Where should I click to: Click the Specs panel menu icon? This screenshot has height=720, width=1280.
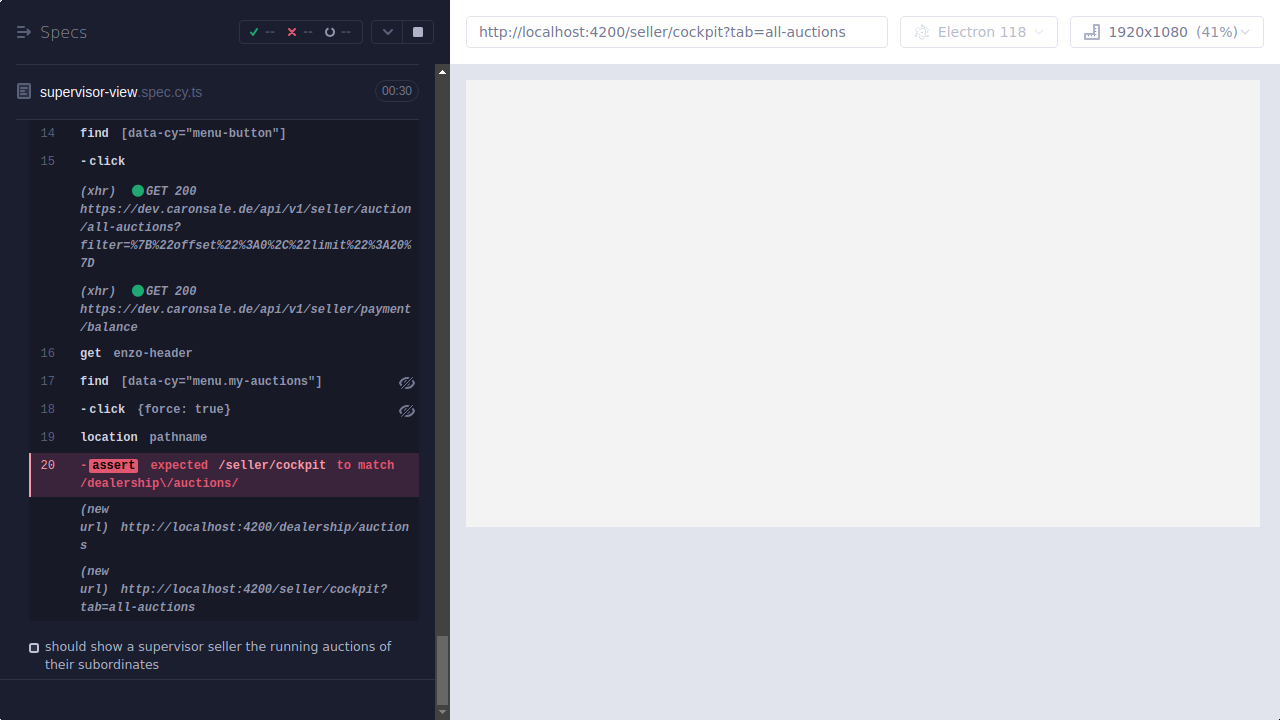pyautogui.click(x=22, y=31)
